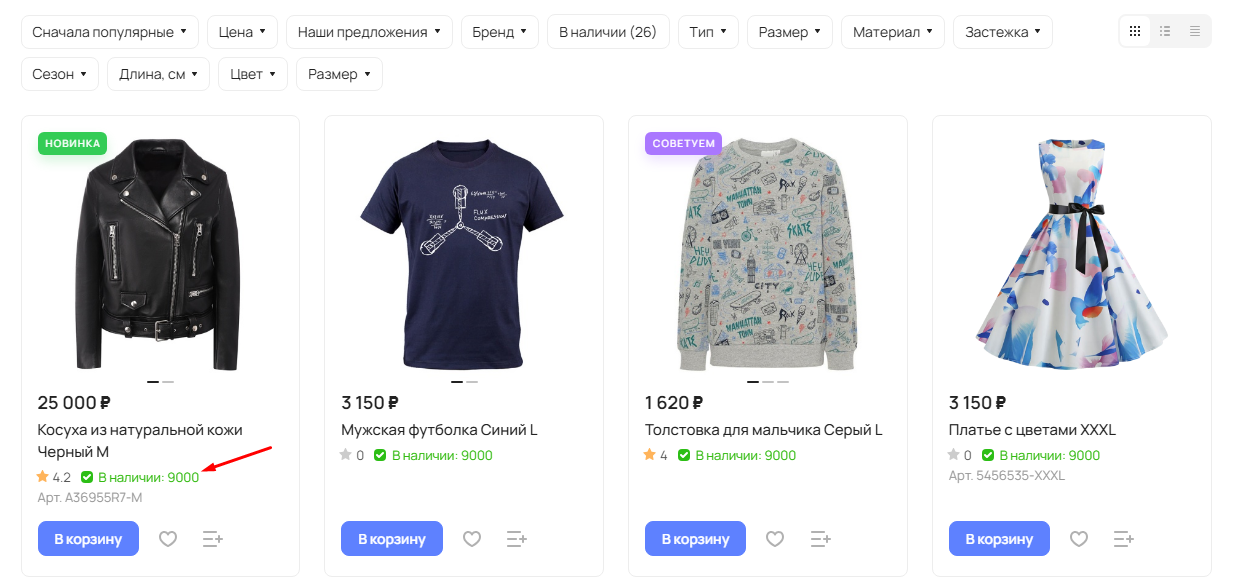Click compare icon for blue t-shirt
The width and height of the screenshot is (1252, 582).
(x=516, y=539)
